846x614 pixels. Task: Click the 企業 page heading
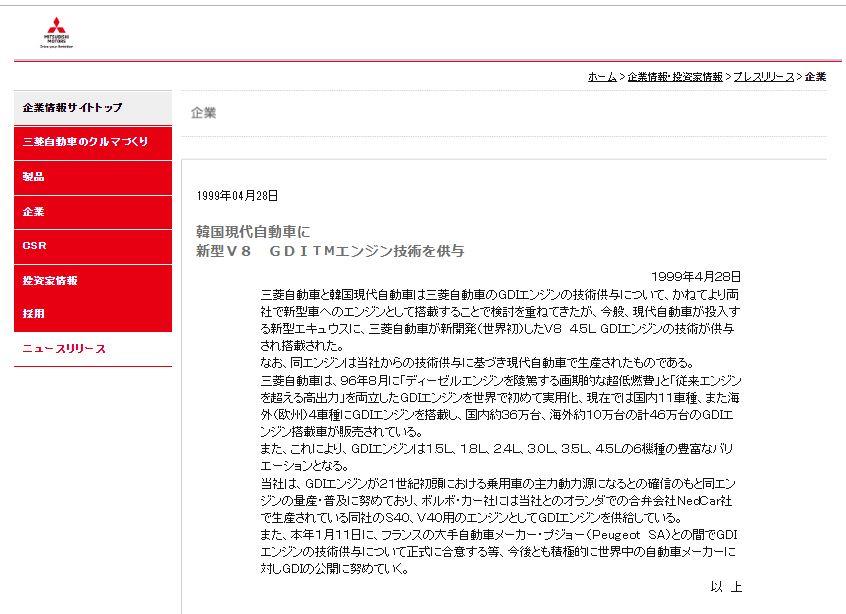point(203,113)
